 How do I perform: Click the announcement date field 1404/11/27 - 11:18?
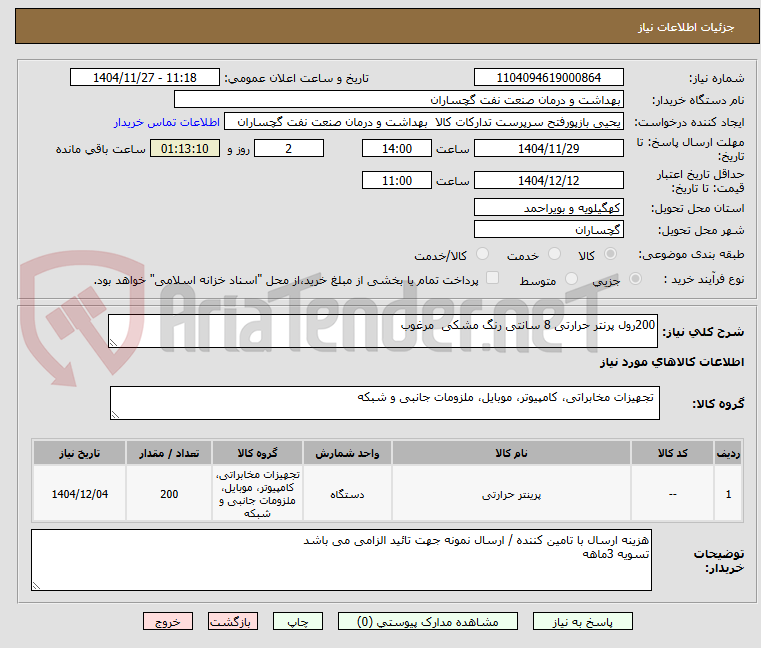pyautogui.click(x=145, y=78)
